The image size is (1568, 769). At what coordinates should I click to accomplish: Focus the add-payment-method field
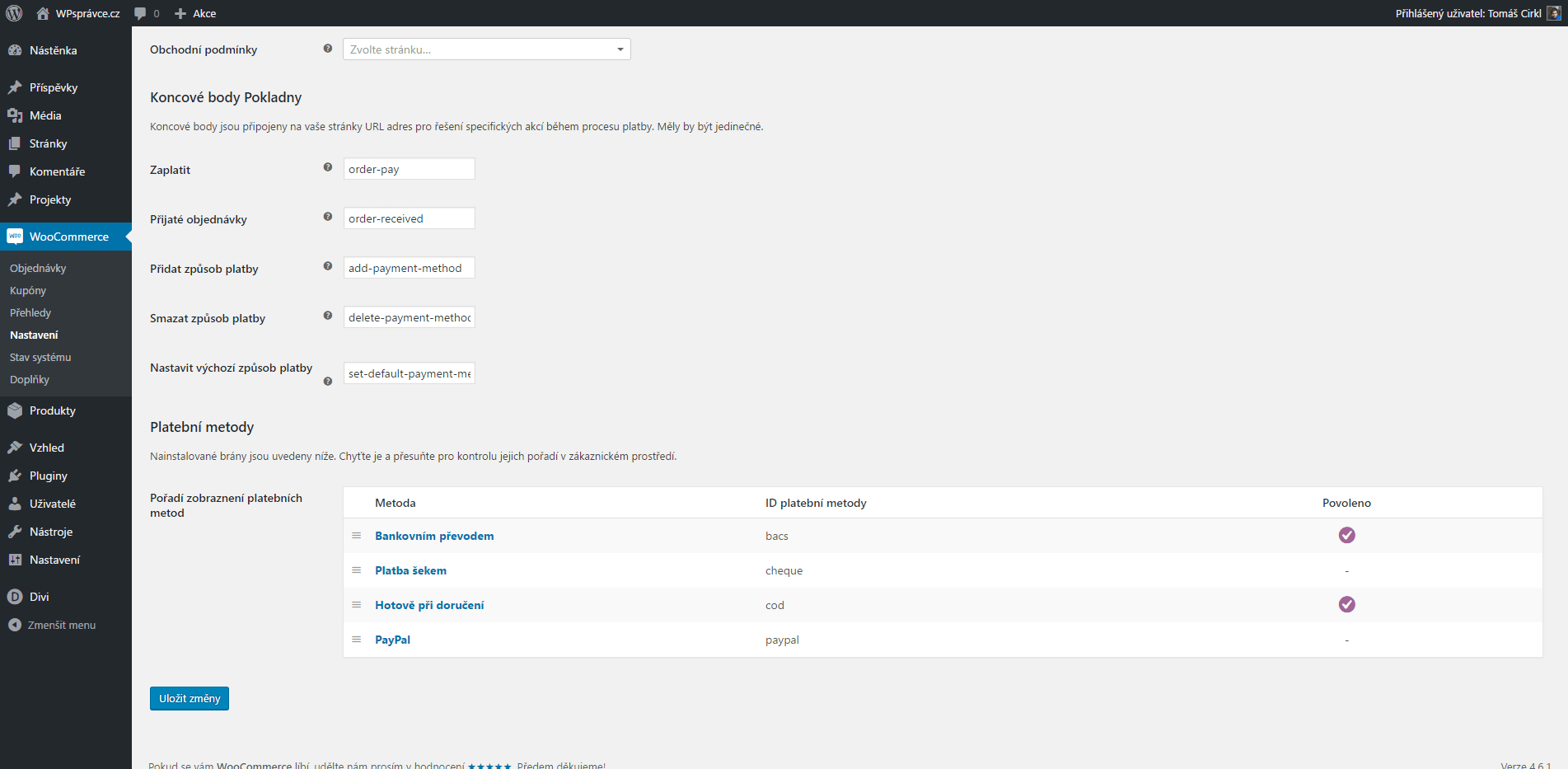tap(410, 268)
